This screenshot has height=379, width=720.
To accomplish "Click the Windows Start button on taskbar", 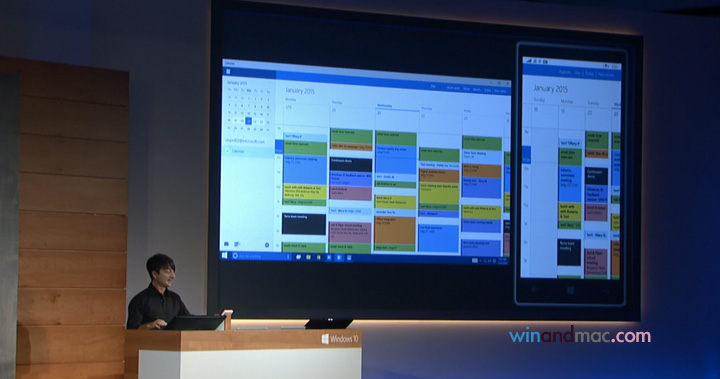I will [x=225, y=255].
